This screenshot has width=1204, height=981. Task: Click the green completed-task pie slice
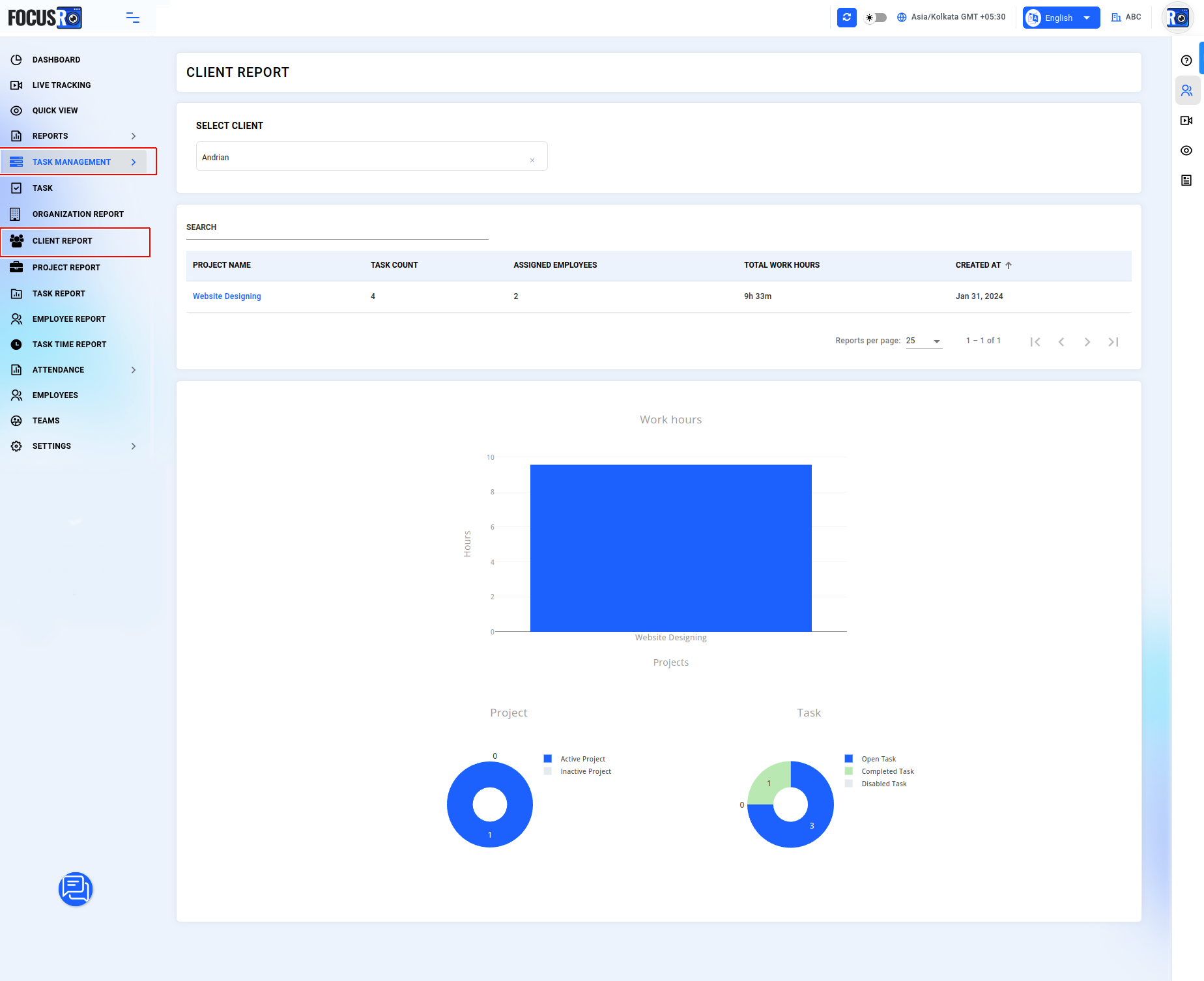click(769, 783)
